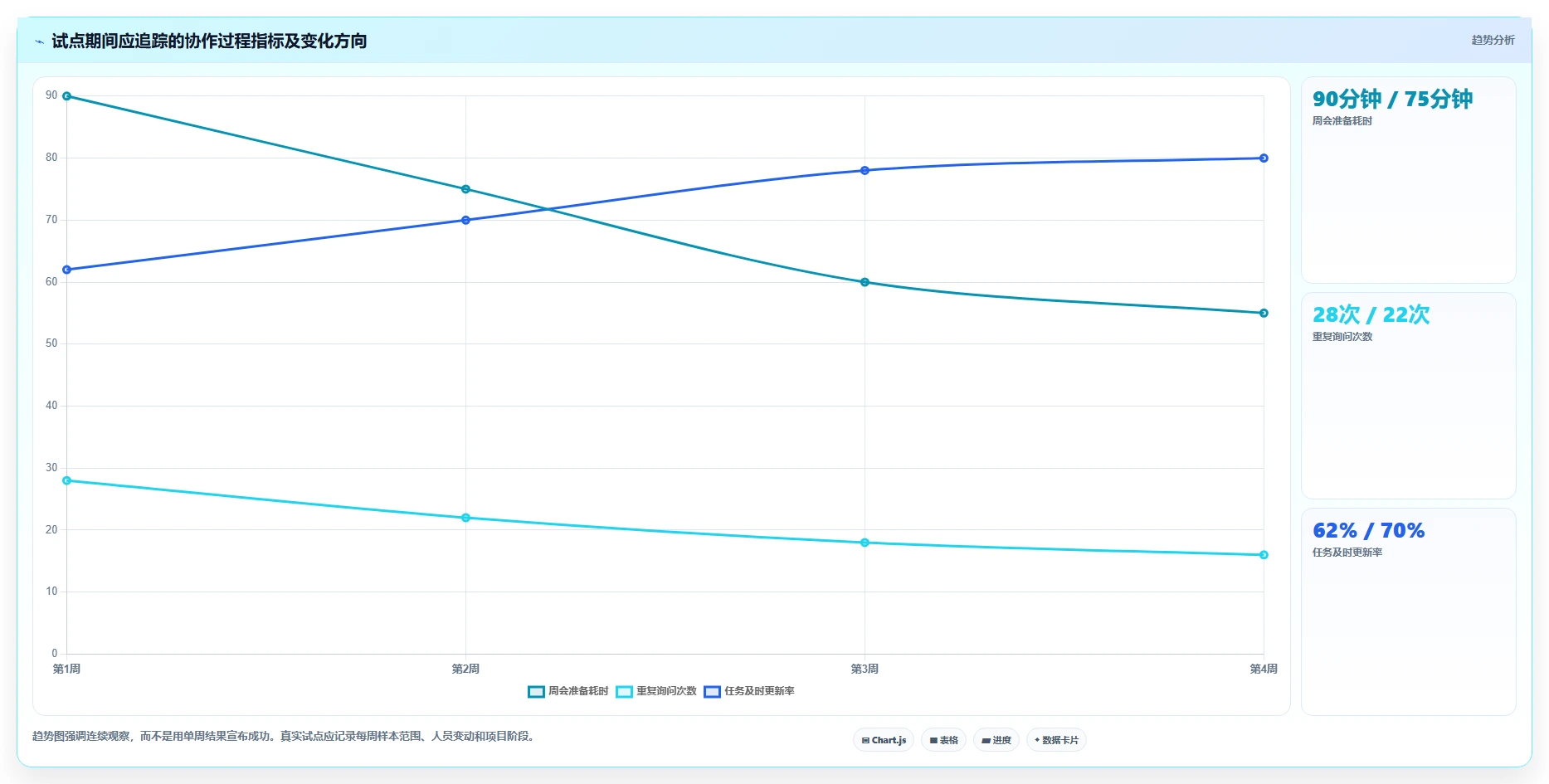The height and width of the screenshot is (784, 1549).
Task: Click the 62% / 70% card value
Action: coord(1368,530)
